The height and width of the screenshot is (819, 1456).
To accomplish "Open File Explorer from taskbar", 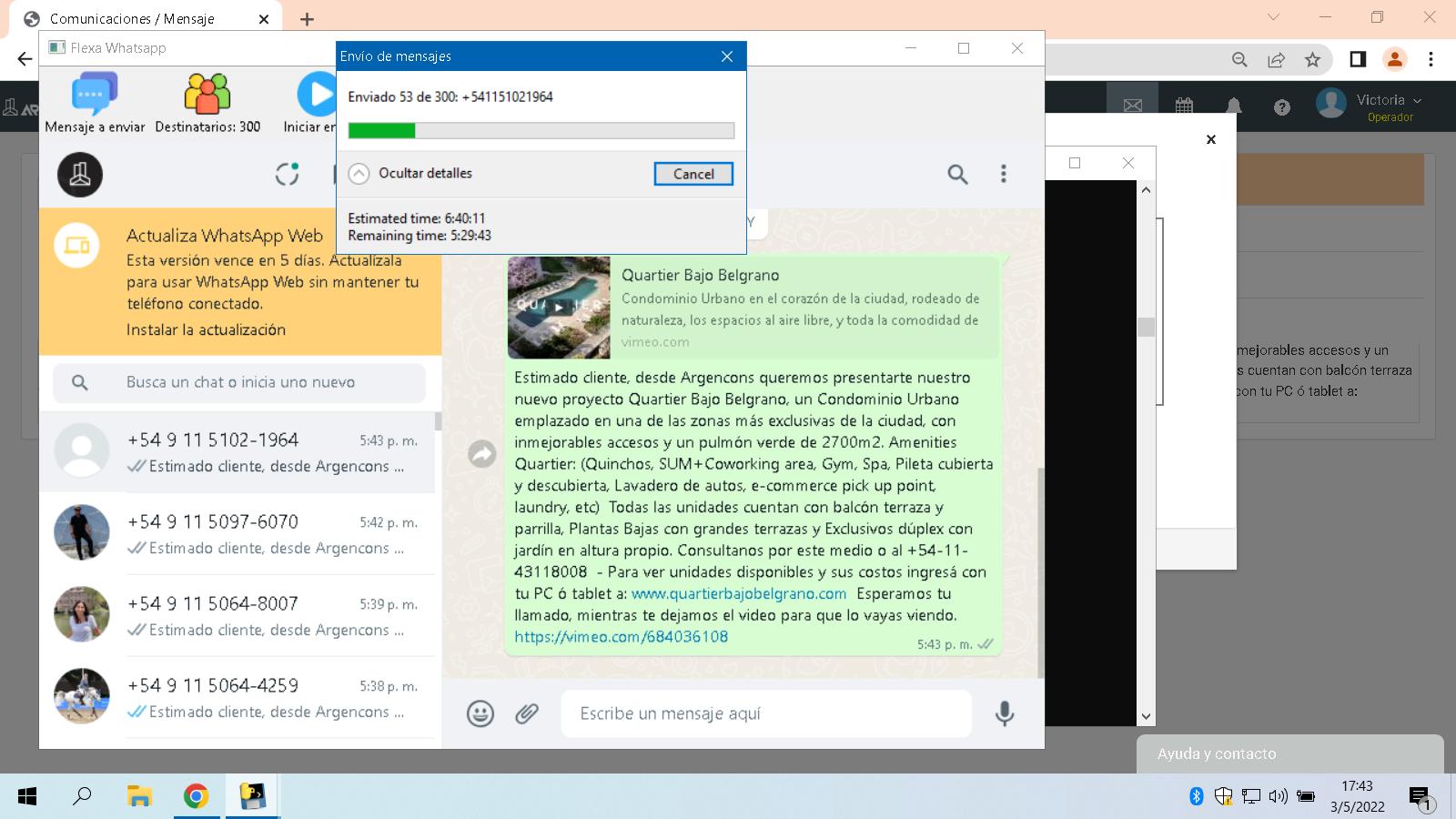I will [139, 797].
